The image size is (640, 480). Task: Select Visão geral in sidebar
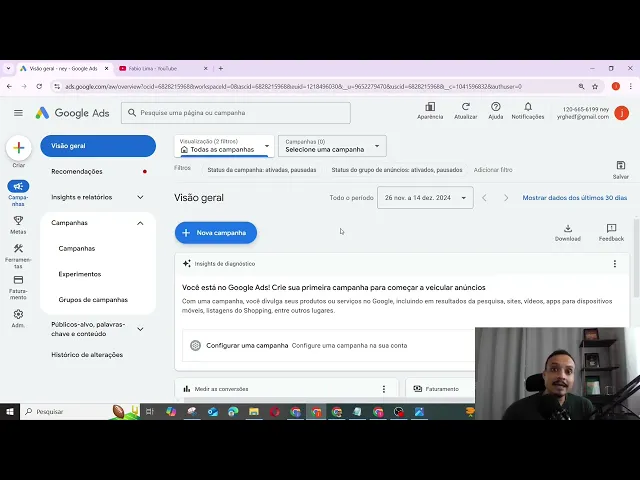(98, 146)
